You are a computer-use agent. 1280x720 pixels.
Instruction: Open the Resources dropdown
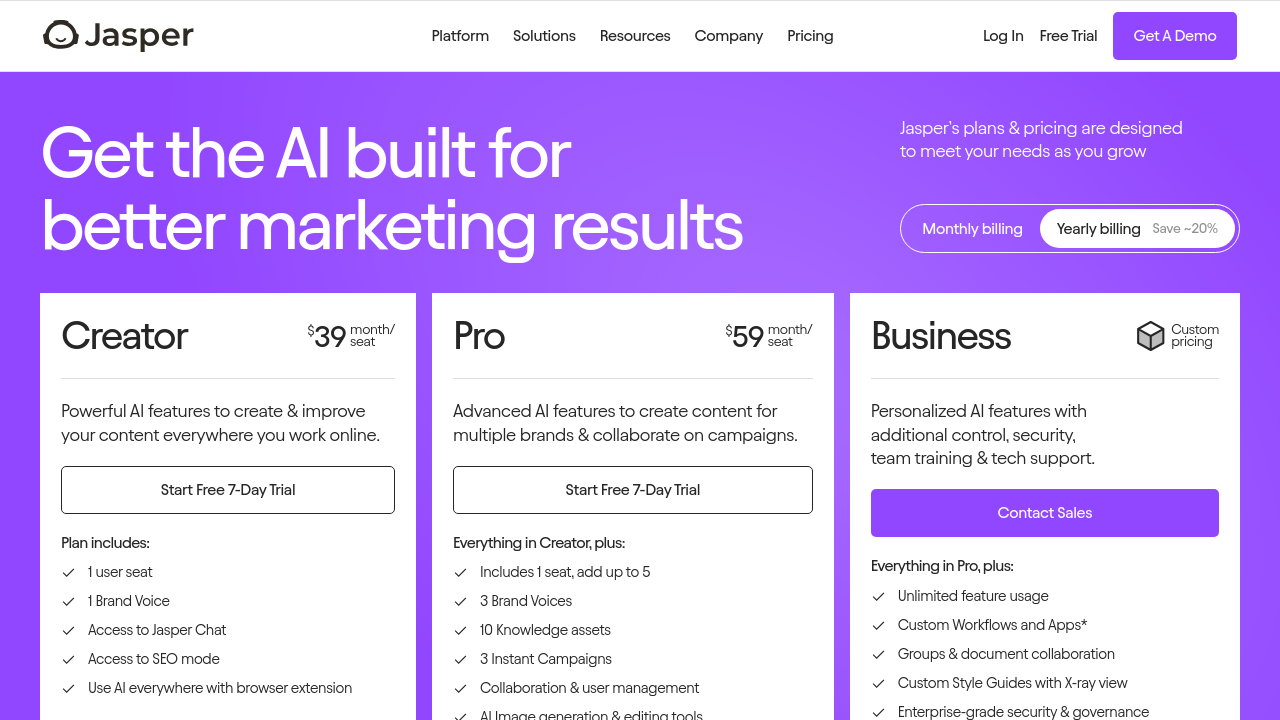point(635,36)
